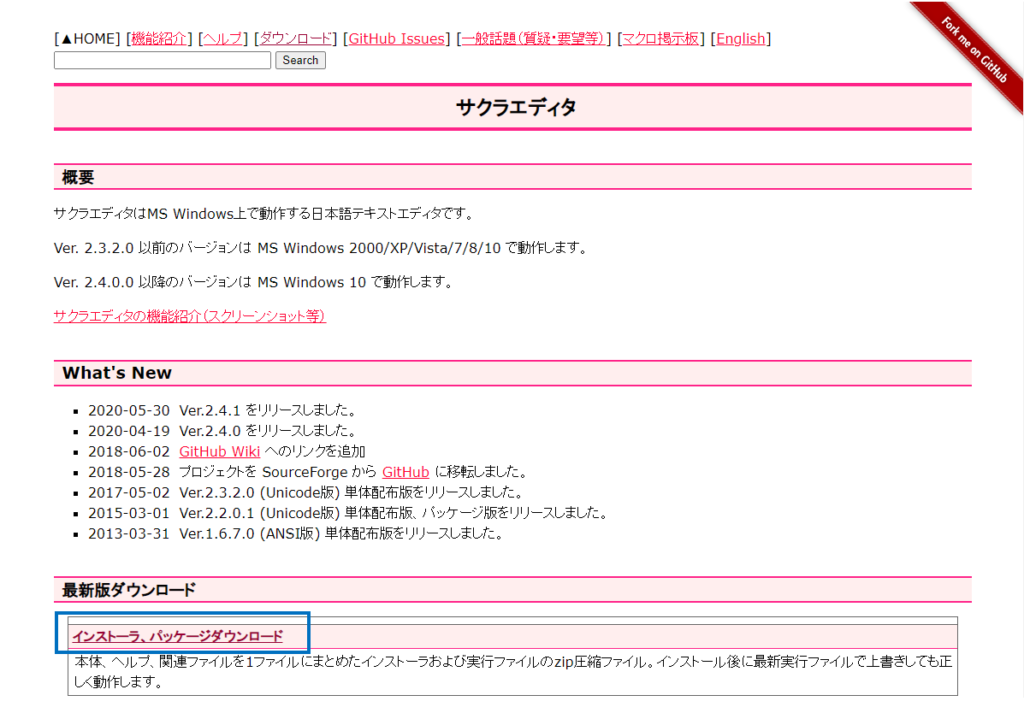Click the サクラエディタはMS Windows上で動作 description line
Viewport: 1024px width, 713px height.
pyautogui.click(x=264, y=214)
